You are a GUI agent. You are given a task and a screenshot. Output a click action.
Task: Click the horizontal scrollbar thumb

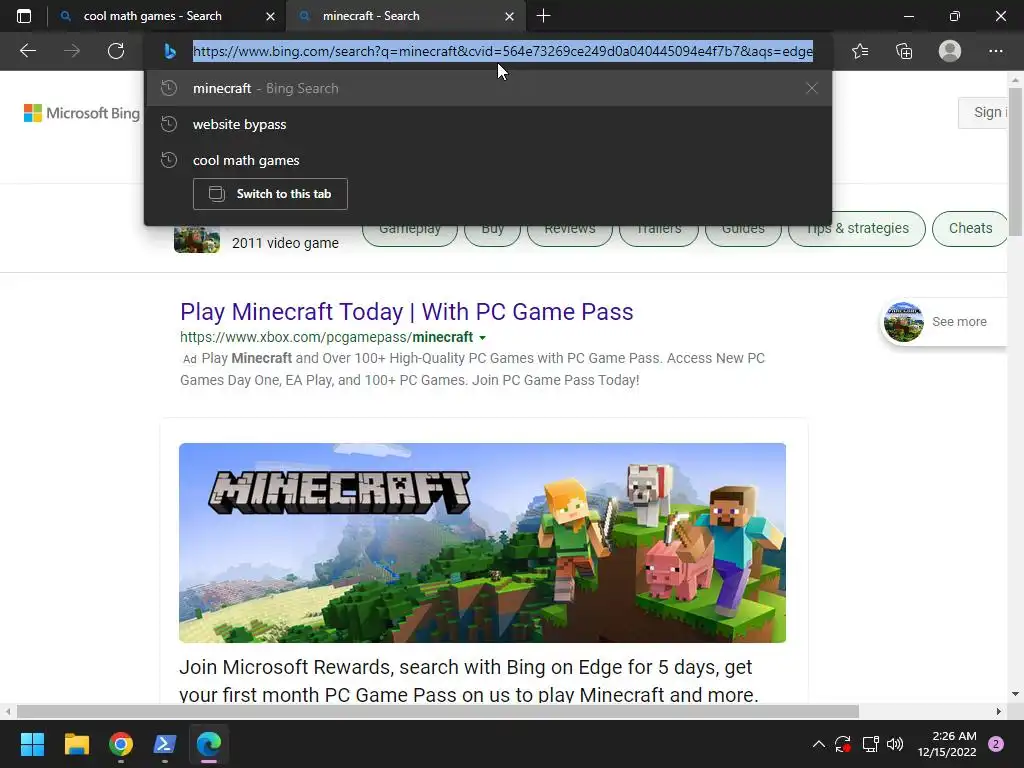point(438,711)
